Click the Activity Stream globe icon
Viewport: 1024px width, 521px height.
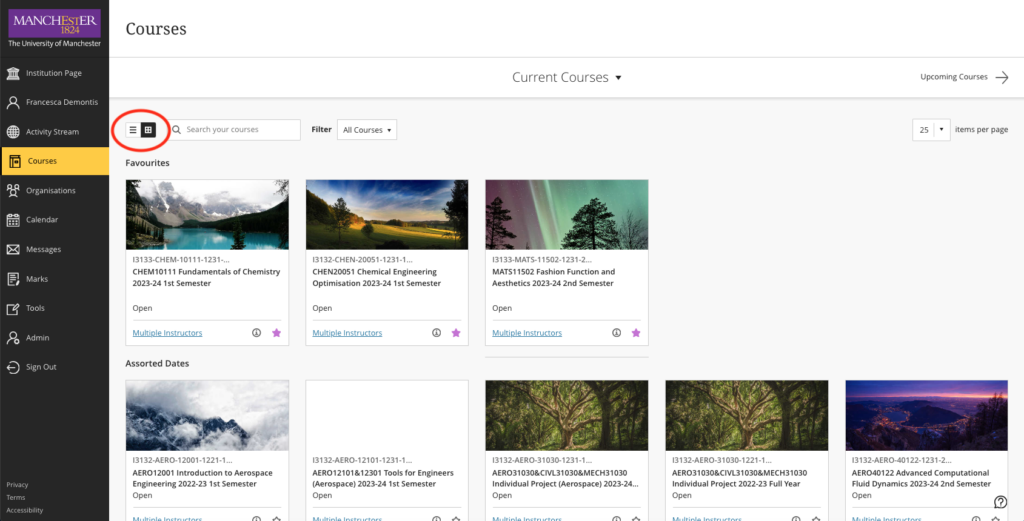pyautogui.click(x=13, y=132)
